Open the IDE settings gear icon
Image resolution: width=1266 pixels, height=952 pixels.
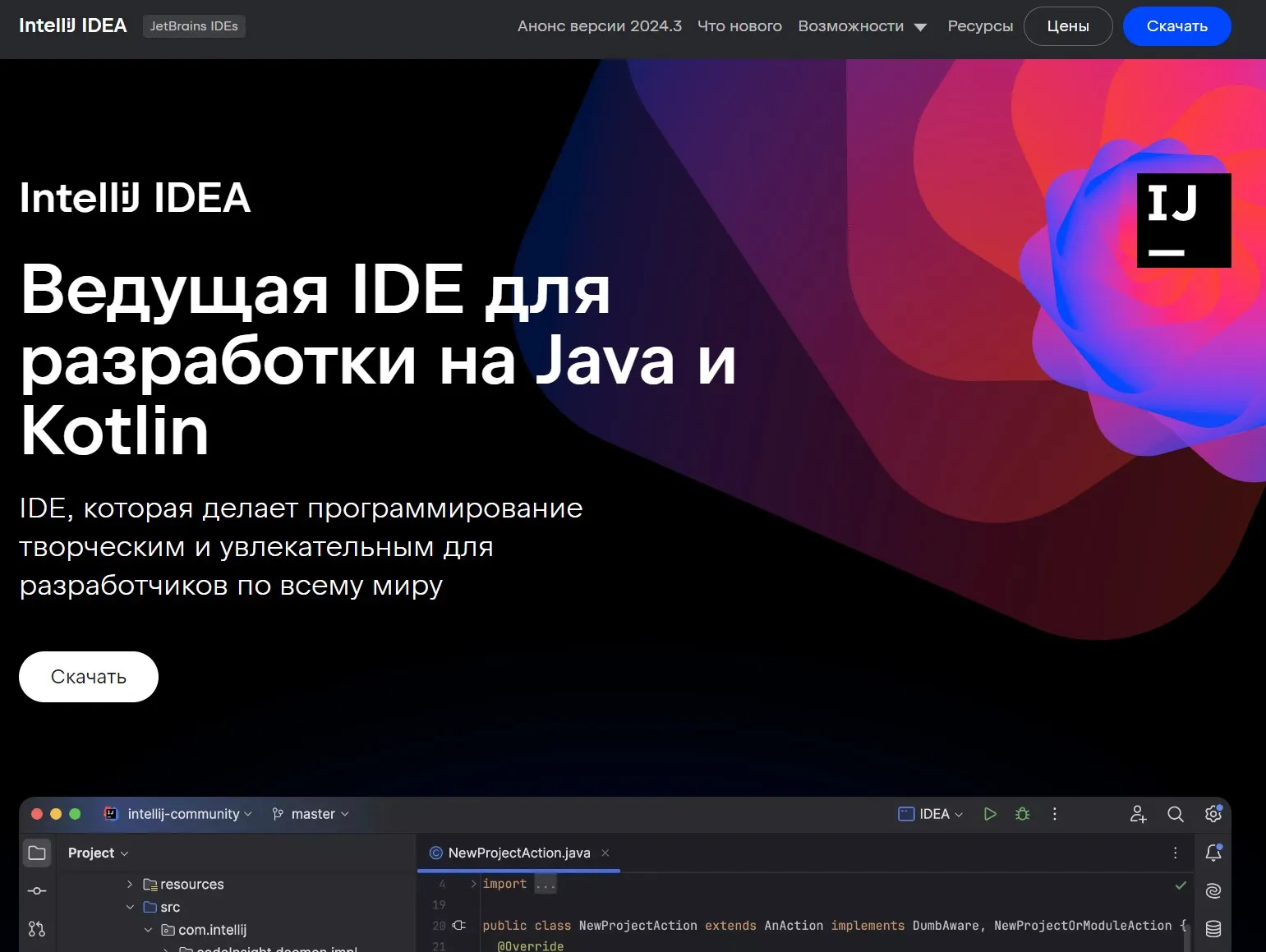(x=1213, y=814)
